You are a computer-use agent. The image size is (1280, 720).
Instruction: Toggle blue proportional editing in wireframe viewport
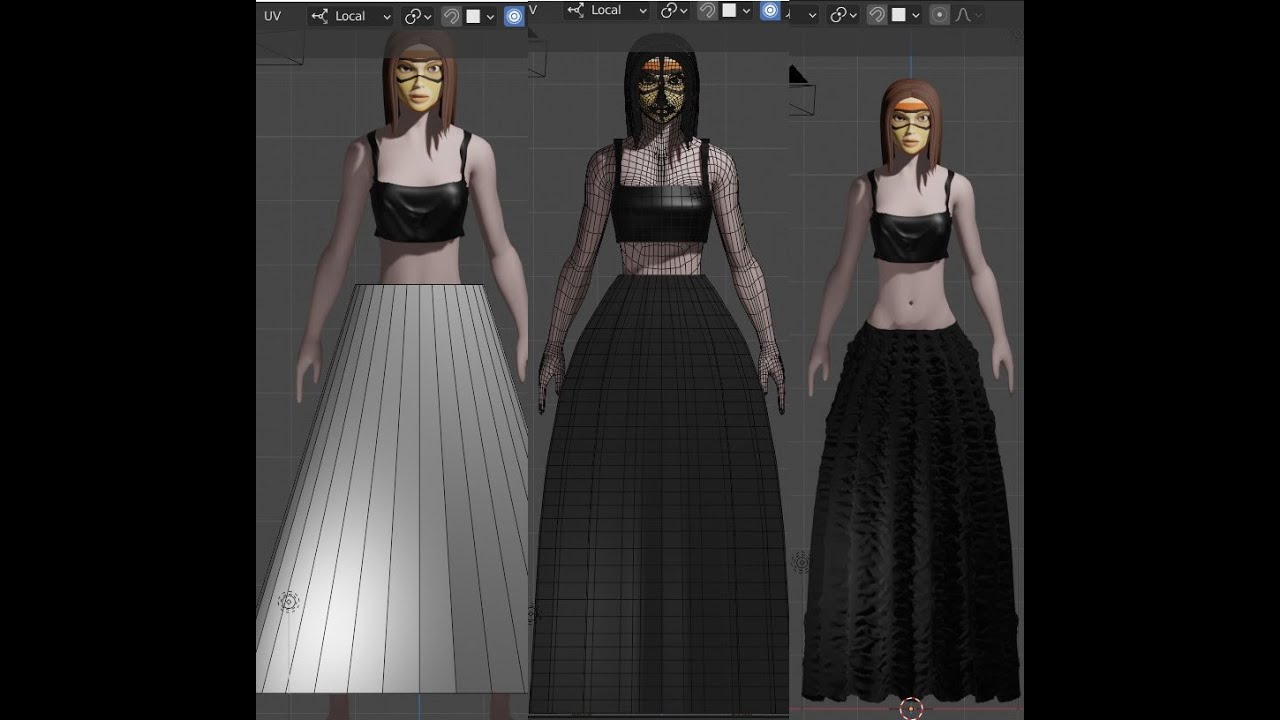click(770, 10)
